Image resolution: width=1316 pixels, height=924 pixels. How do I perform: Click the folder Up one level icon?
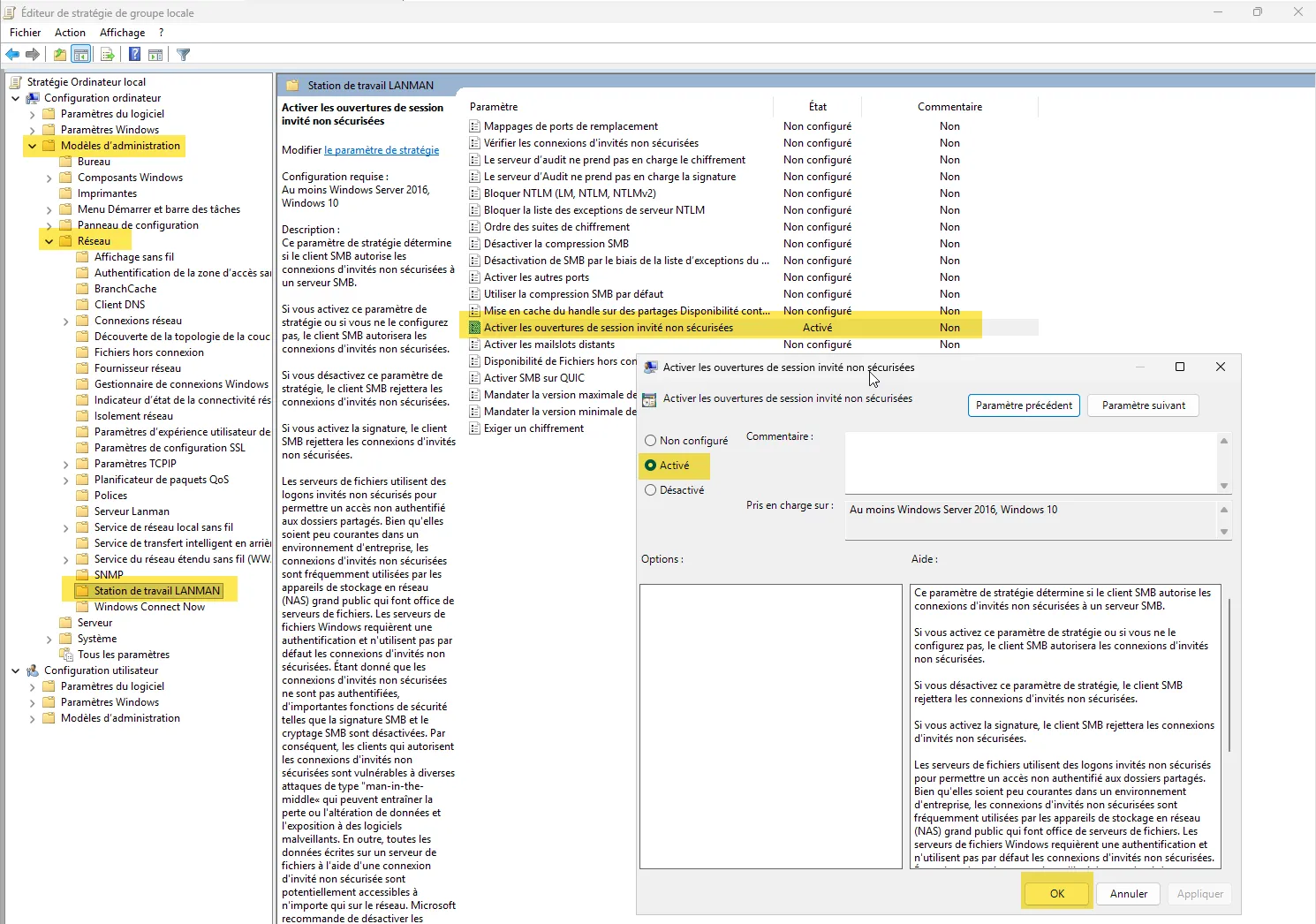point(59,55)
